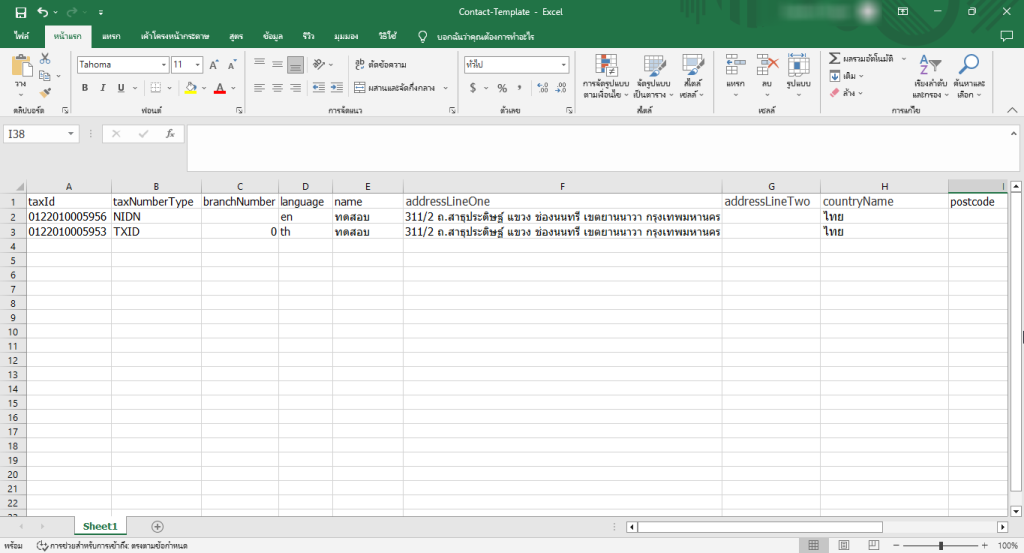
Task: Save the workbook with the floppy icon
Action: (21, 12)
